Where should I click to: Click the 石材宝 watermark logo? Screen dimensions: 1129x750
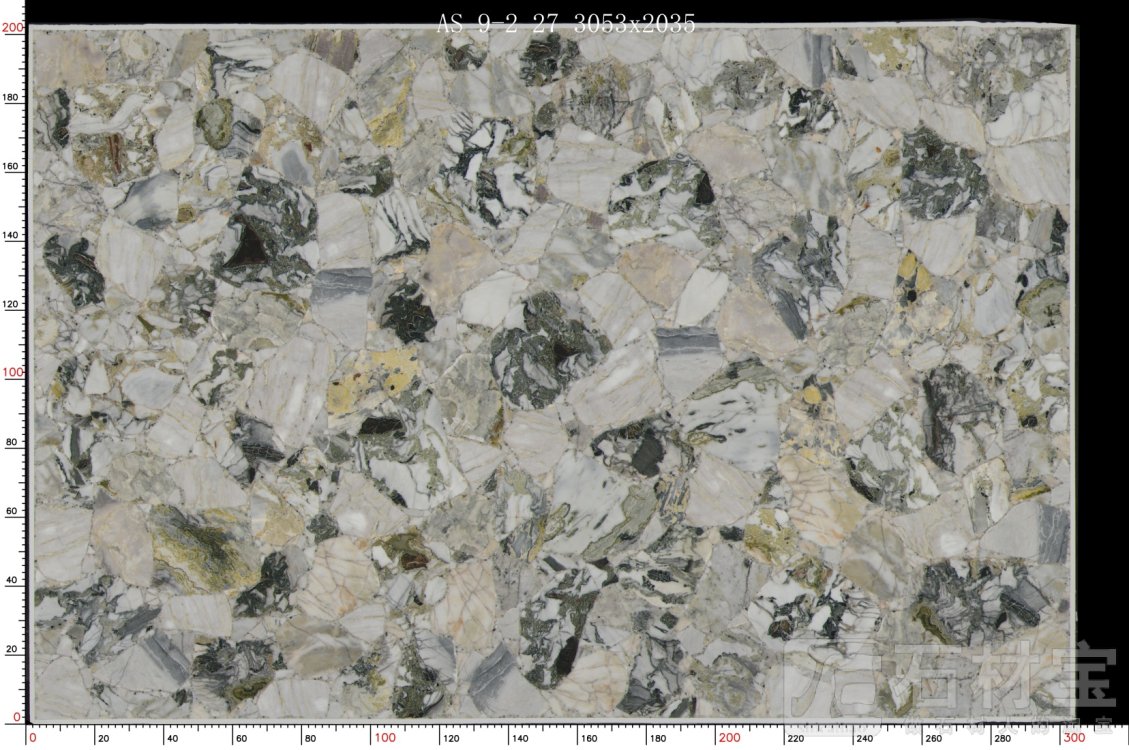(x=948, y=675)
